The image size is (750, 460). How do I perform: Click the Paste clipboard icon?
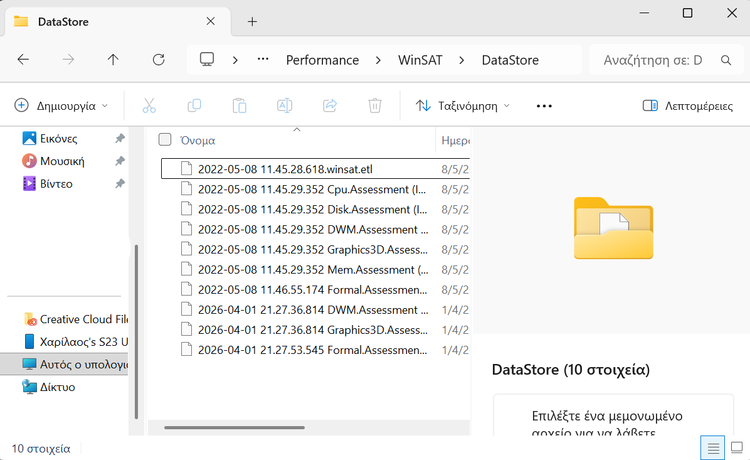(239, 105)
